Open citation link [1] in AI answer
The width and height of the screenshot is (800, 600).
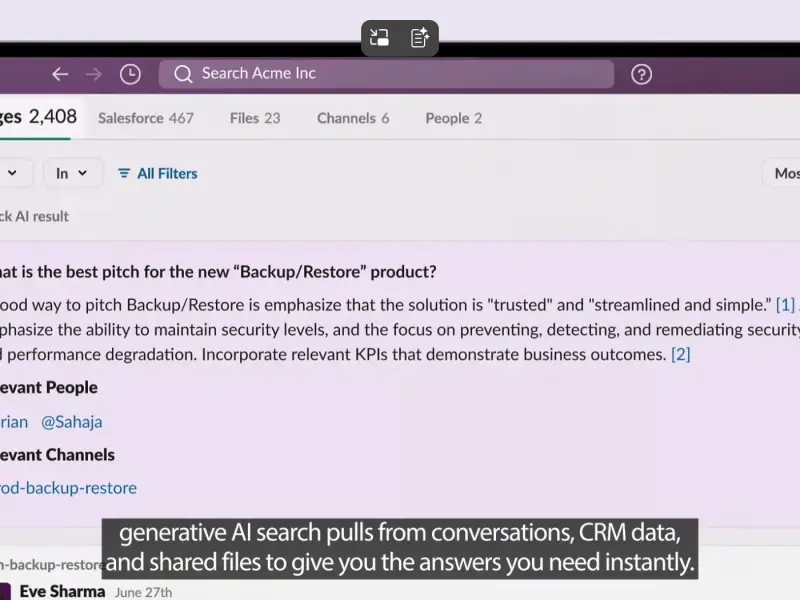tap(785, 304)
